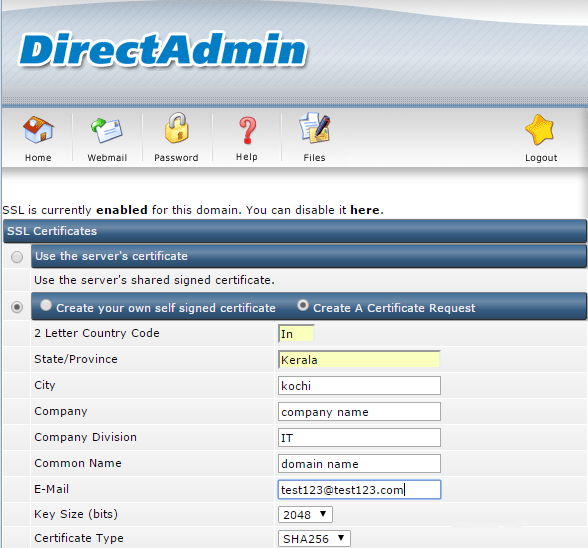
Task: Click the Home menu label
Action: (38, 158)
